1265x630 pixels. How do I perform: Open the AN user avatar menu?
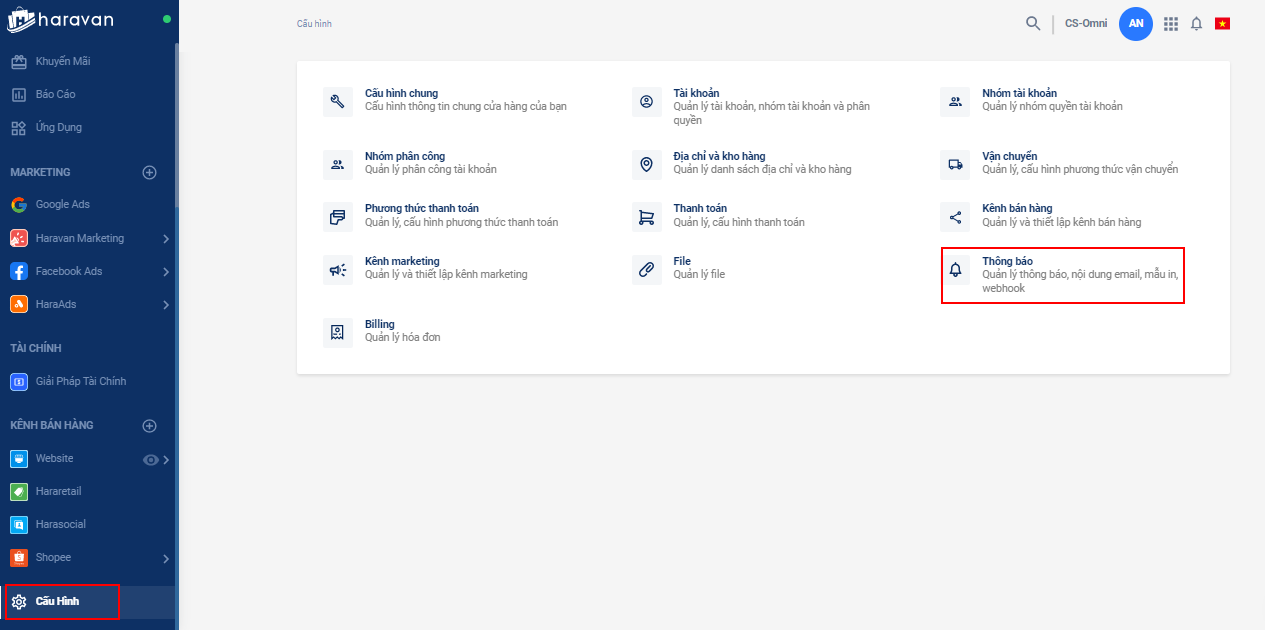click(1136, 23)
